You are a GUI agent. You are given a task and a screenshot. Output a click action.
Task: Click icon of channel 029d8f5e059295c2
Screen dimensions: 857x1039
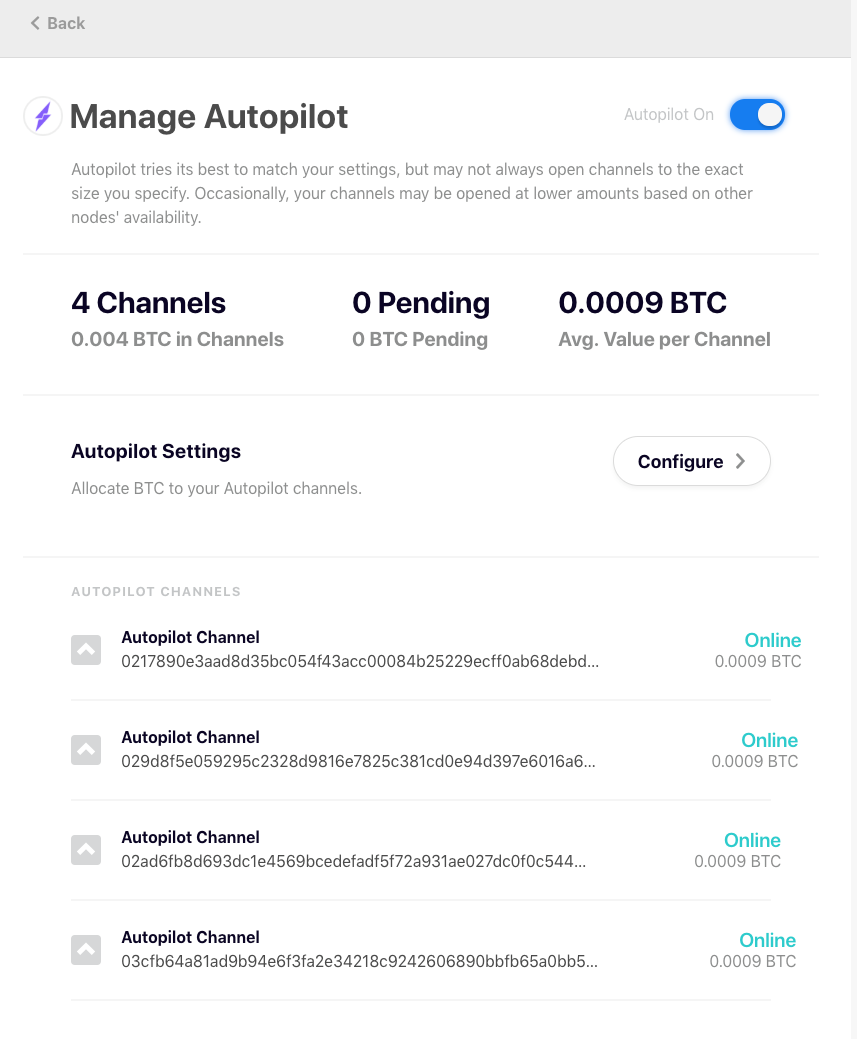(x=86, y=750)
